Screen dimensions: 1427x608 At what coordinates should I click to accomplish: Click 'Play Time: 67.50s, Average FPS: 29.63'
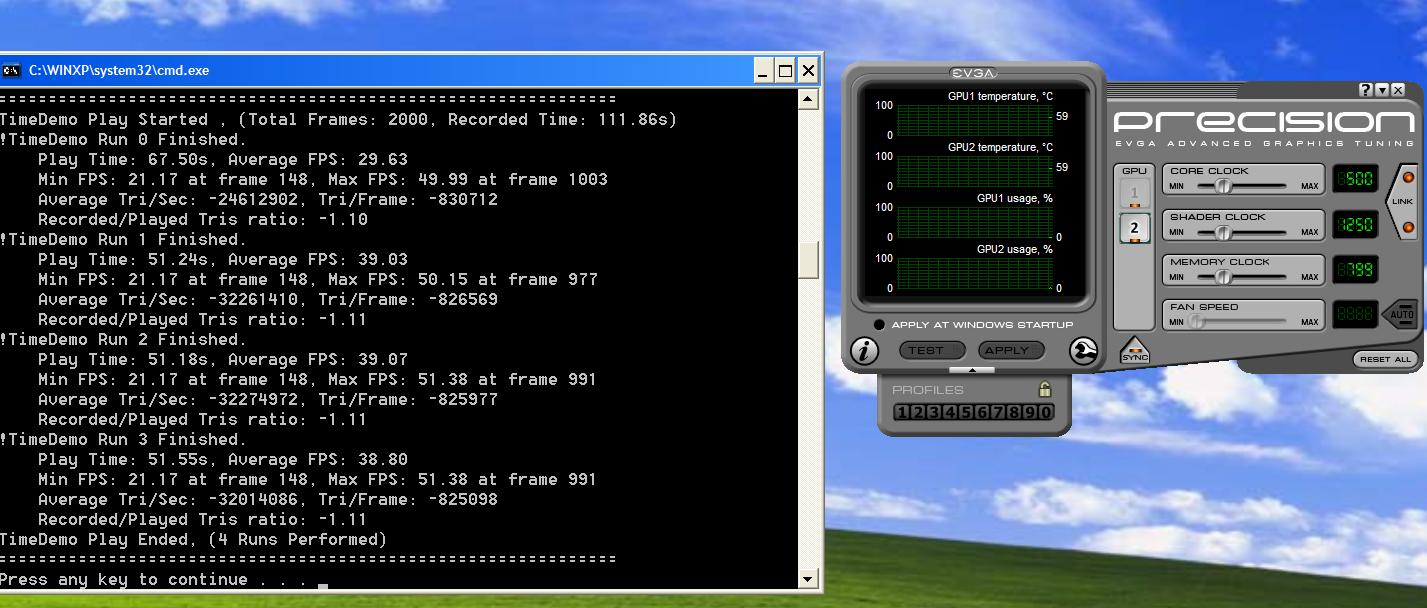tap(223, 159)
